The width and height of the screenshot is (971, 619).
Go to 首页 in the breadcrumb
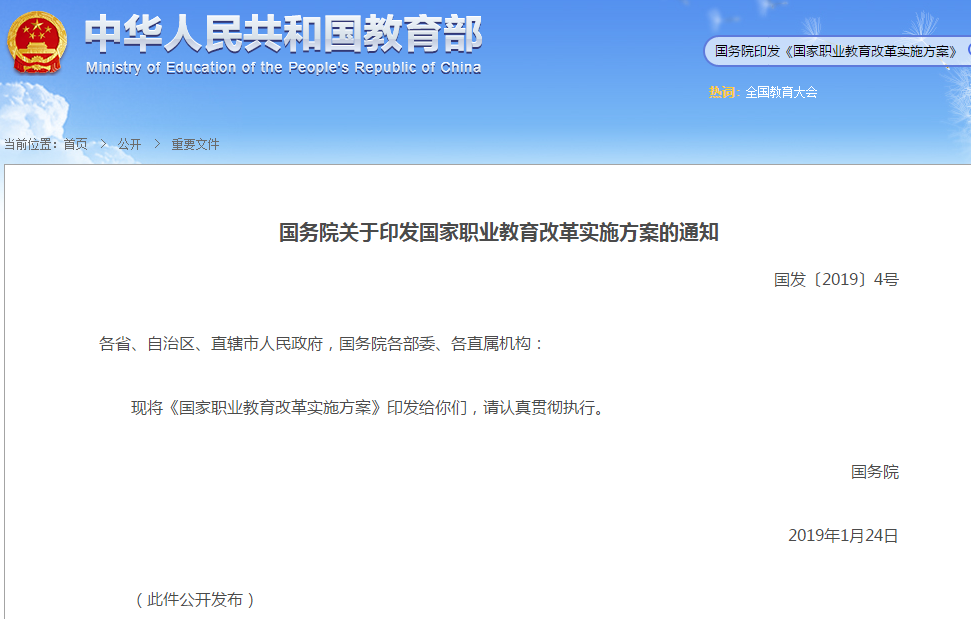(x=76, y=144)
